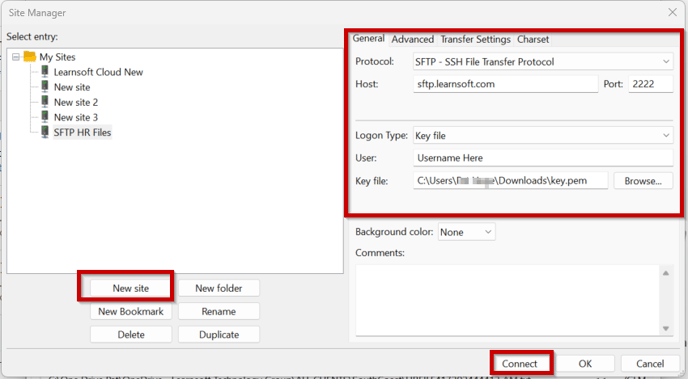Click the server icon beside Learnsoft Cloud New
Viewport: 688px width, 379px height.
[x=45, y=71]
